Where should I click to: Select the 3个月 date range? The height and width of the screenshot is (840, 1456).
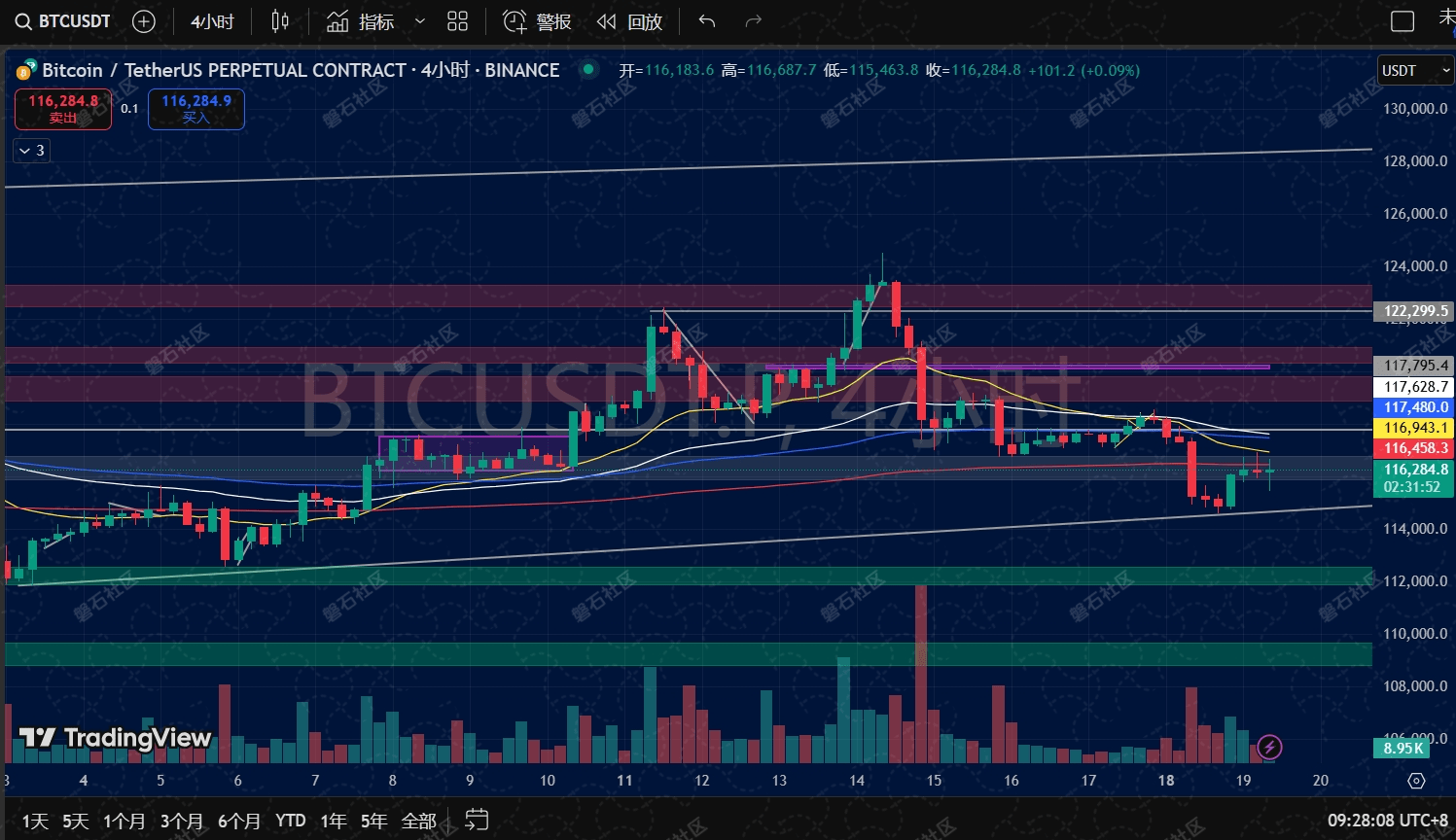pyautogui.click(x=182, y=822)
